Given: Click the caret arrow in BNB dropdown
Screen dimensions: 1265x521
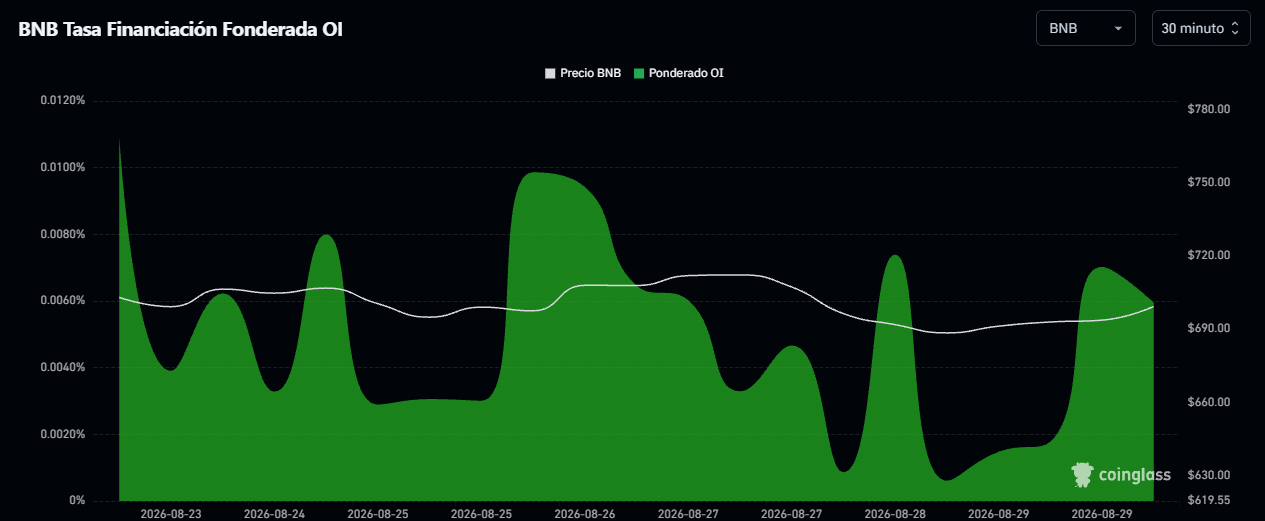Looking at the screenshot, I should click(1118, 29).
